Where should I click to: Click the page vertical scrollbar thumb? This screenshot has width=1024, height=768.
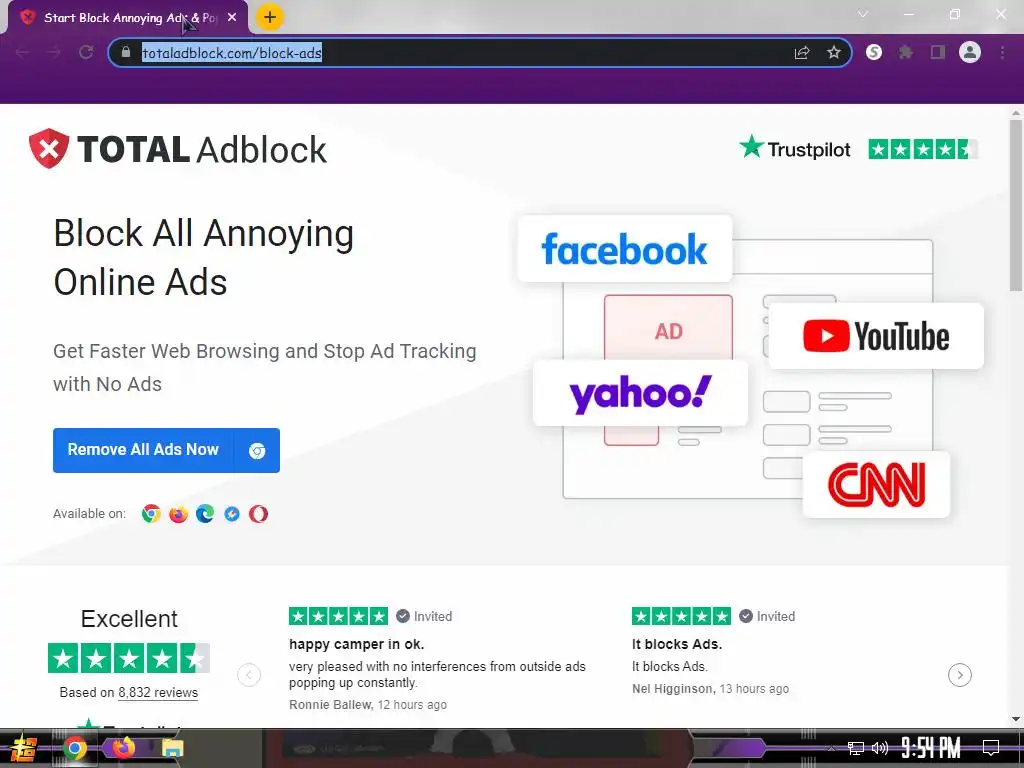coord(1016,204)
